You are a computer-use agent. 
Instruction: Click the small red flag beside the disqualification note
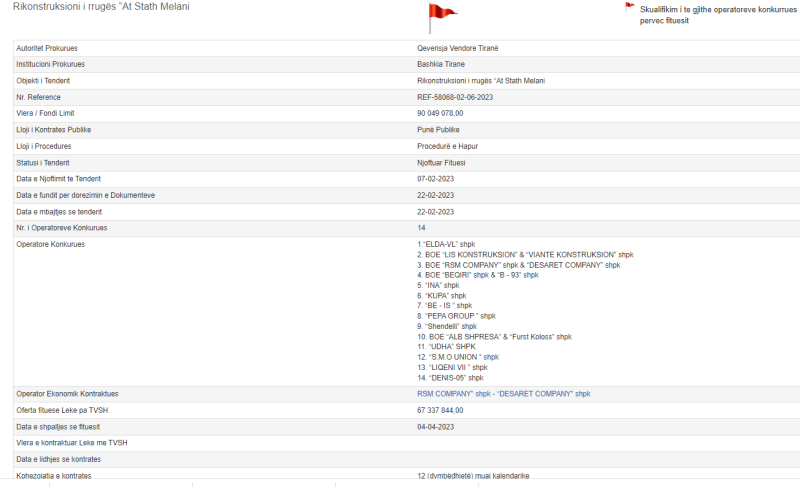pos(630,7)
